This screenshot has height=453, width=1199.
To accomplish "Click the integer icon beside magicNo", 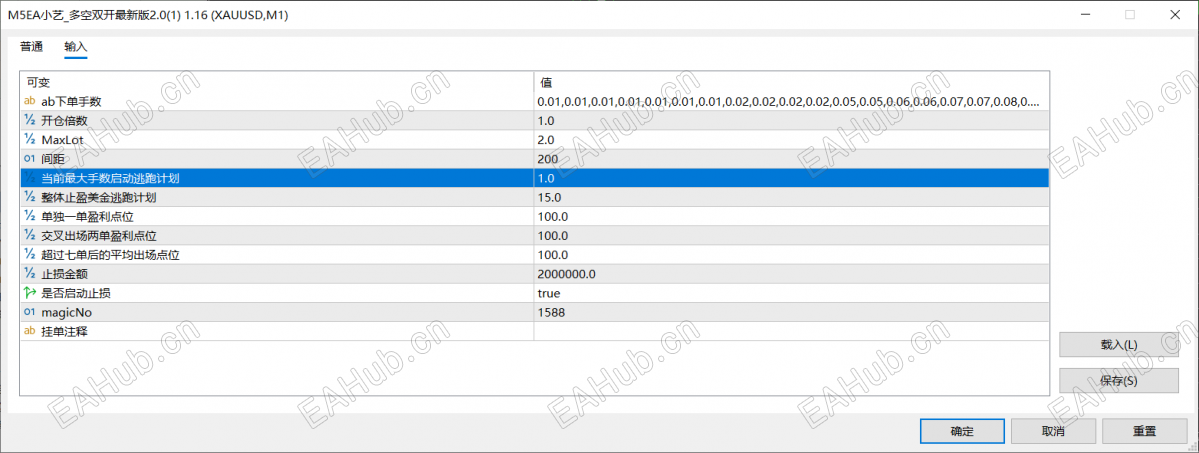I will click(x=30, y=312).
